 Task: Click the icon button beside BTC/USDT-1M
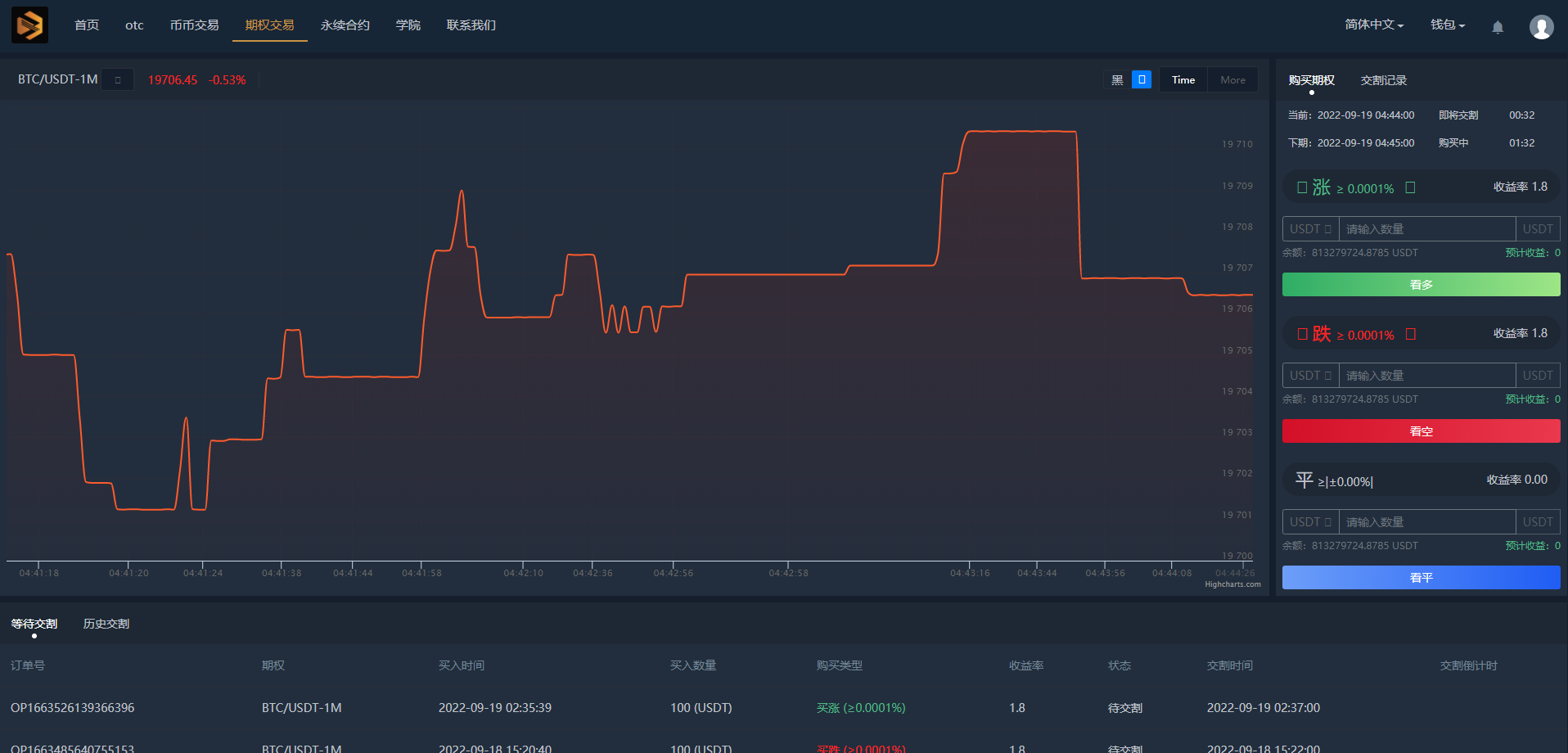[118, 80]
